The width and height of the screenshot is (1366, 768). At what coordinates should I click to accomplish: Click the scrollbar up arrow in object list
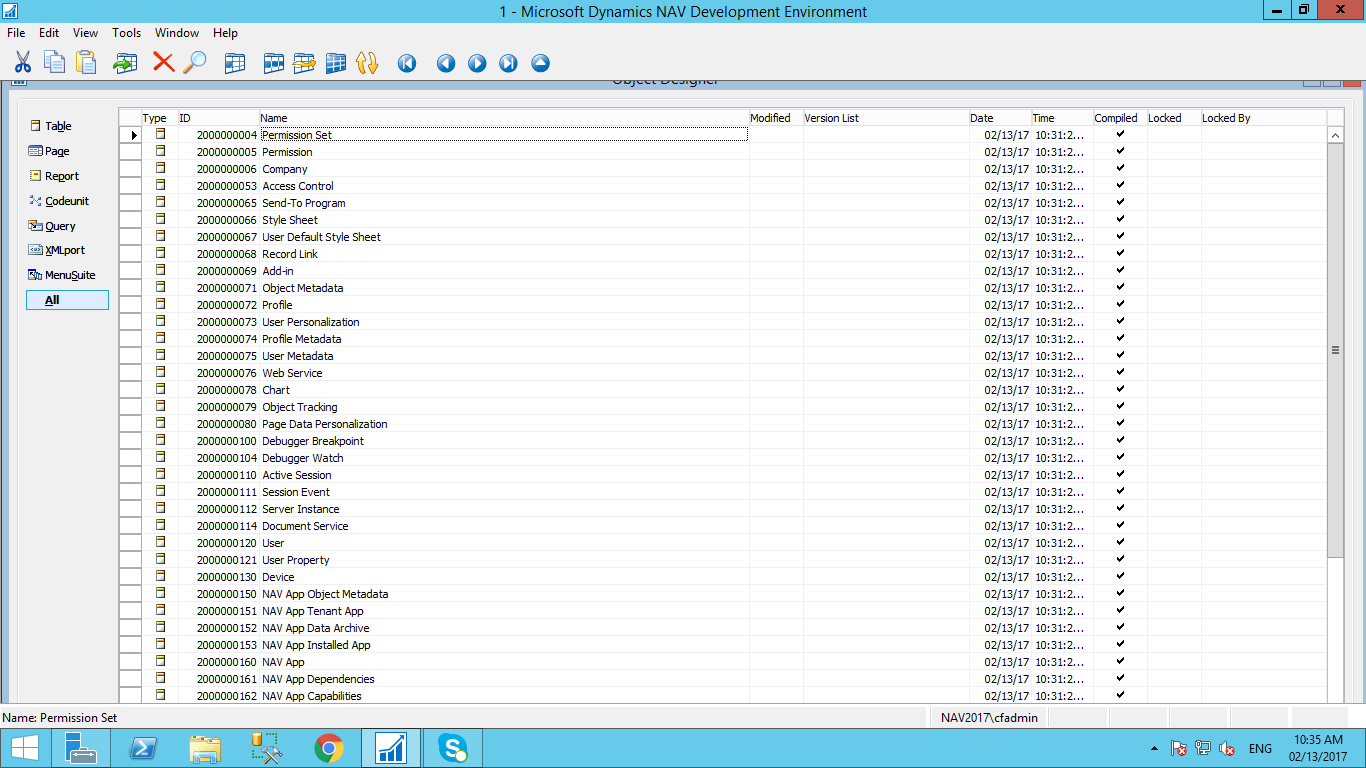[x=1335, y=135]
